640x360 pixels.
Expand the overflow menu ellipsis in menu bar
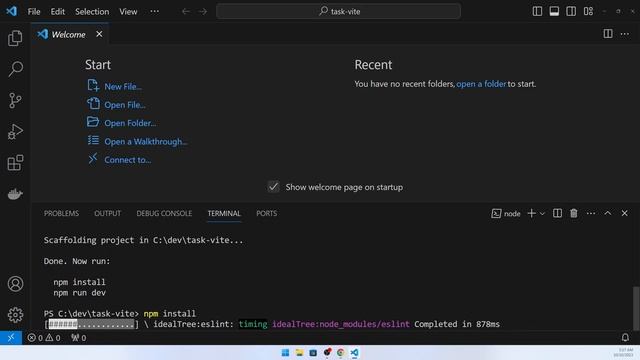click(x=155, y=11)
